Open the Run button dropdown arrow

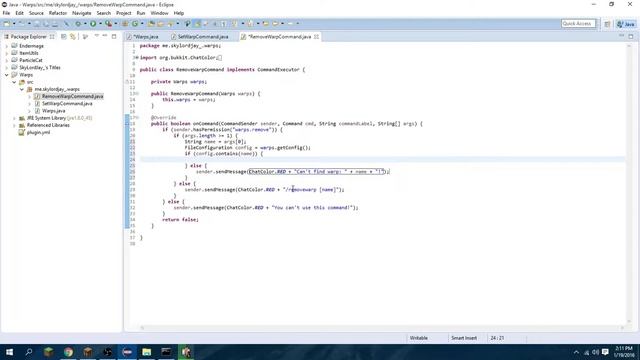click(x=100, y=24)
